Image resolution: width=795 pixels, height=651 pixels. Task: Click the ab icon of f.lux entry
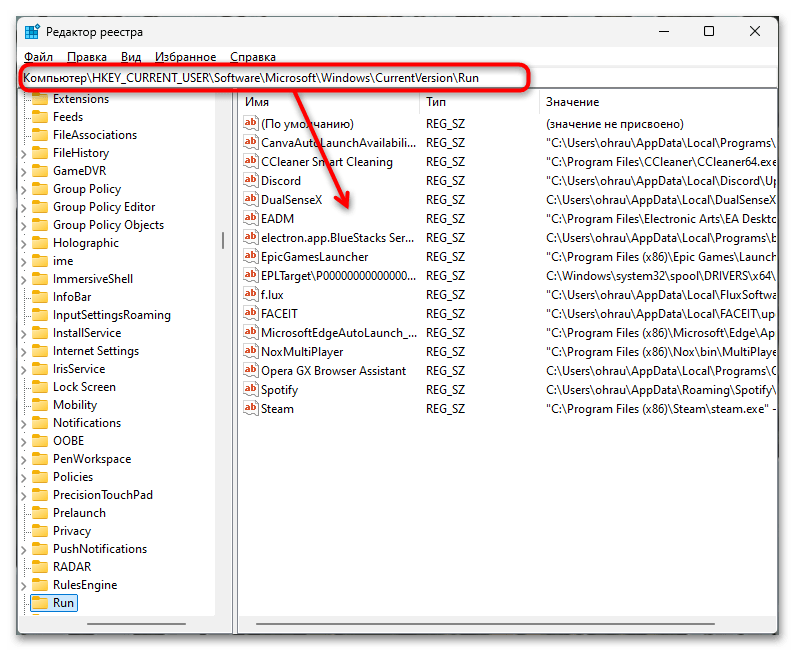tap(250, 294)
